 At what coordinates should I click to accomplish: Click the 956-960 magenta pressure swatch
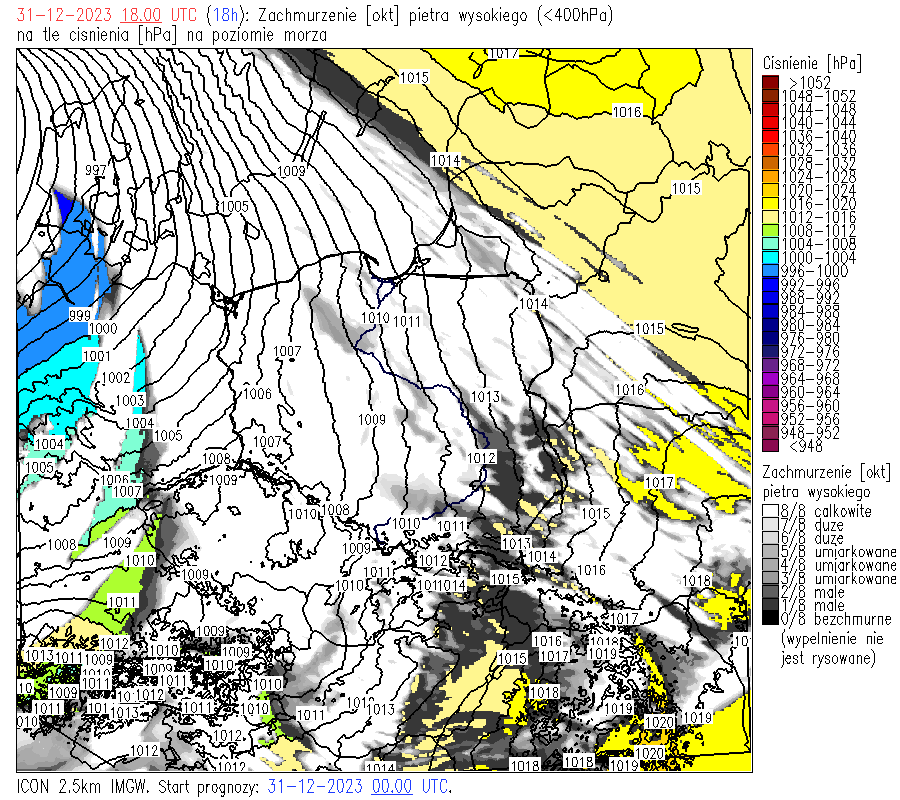(770, 406)
